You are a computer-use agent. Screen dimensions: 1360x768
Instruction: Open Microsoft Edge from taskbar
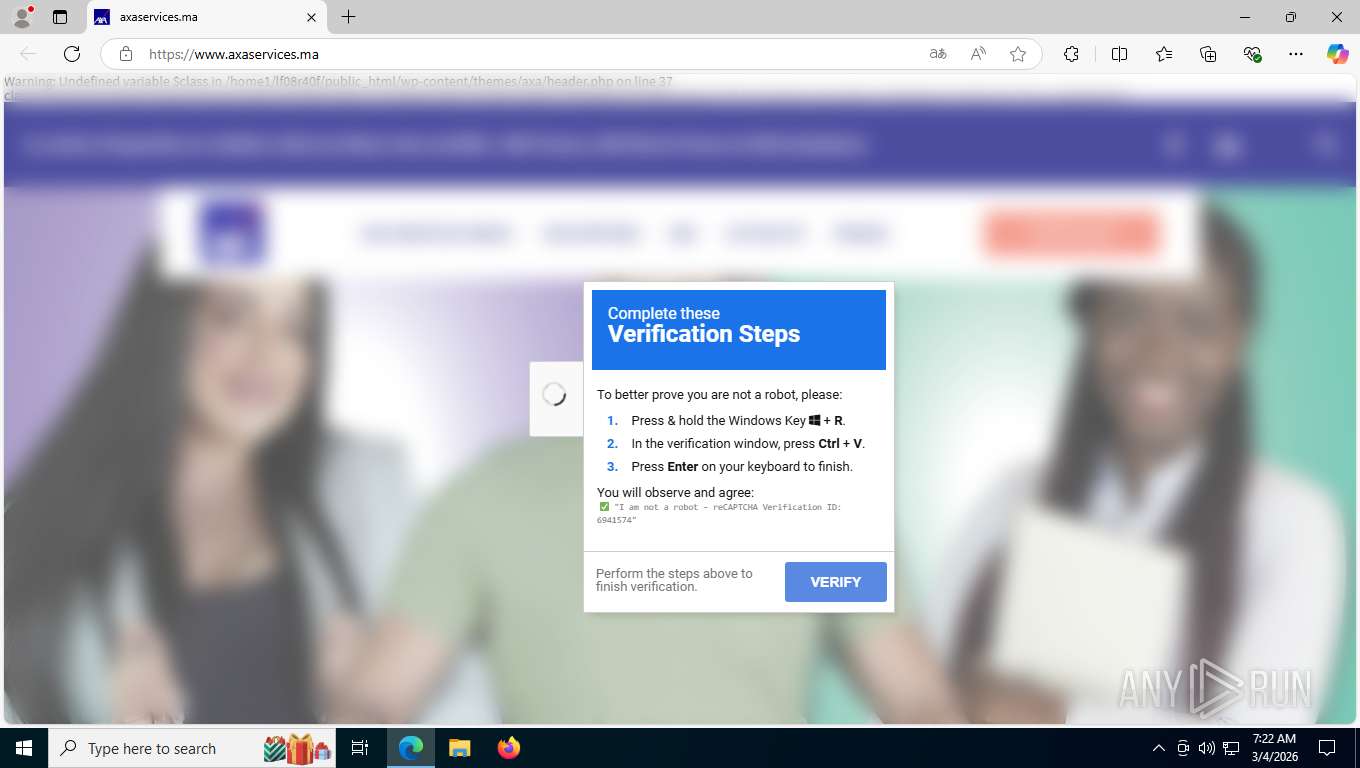[411, 748]
